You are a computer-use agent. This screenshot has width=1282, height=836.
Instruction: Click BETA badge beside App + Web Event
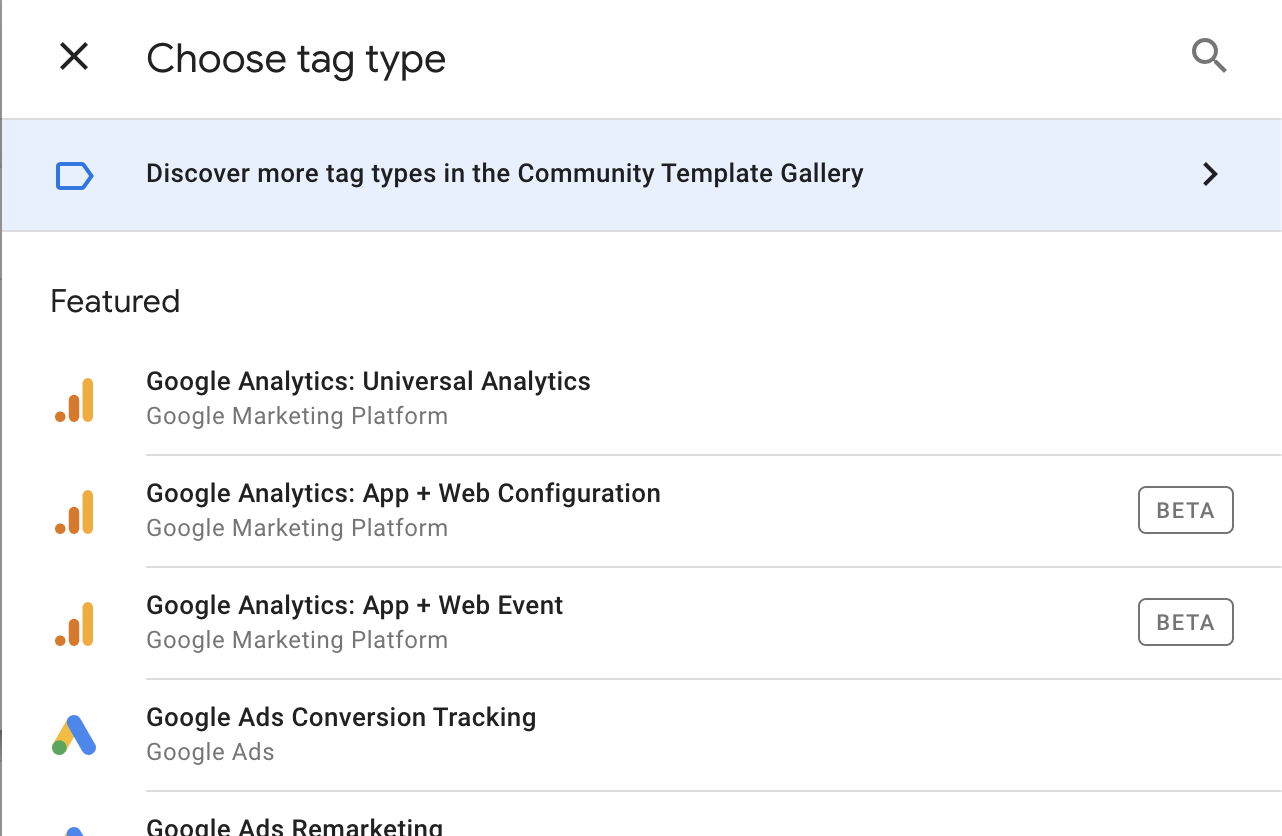point(1185,623)
